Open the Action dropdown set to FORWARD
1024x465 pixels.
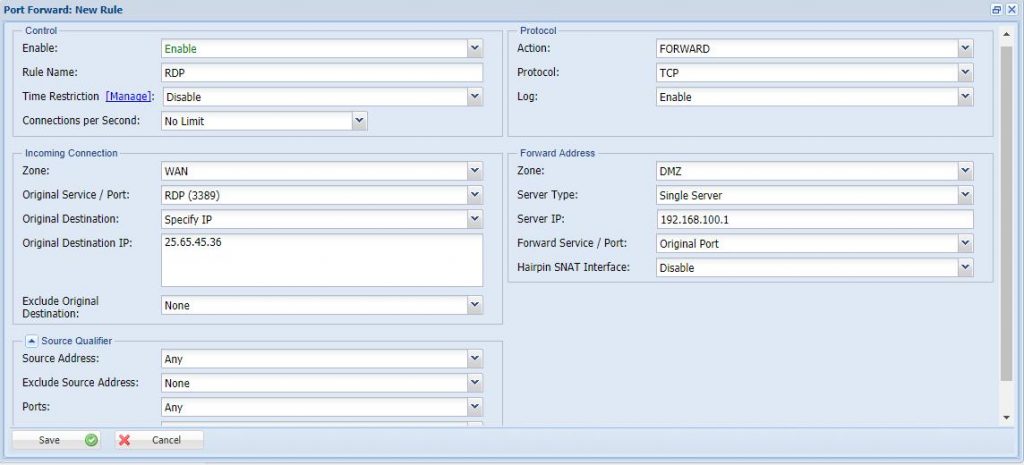coord(964,48)
